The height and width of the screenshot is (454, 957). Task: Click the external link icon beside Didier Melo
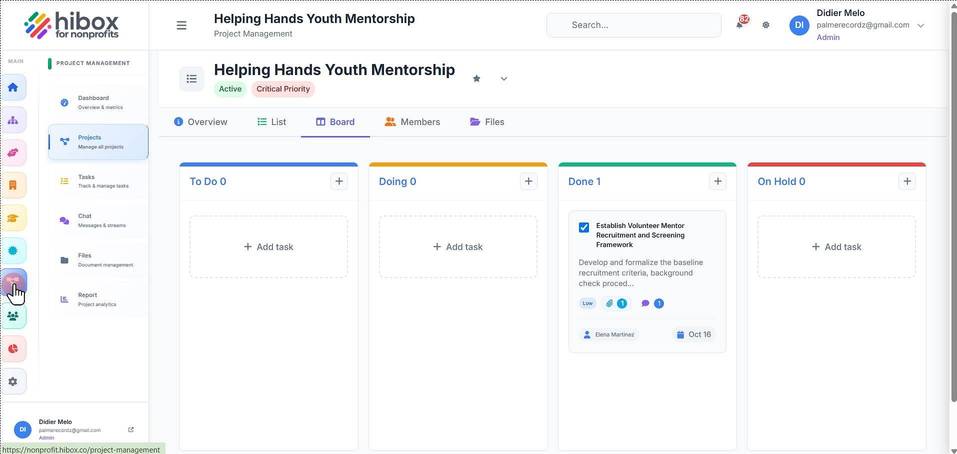click(x=131, y=430)
